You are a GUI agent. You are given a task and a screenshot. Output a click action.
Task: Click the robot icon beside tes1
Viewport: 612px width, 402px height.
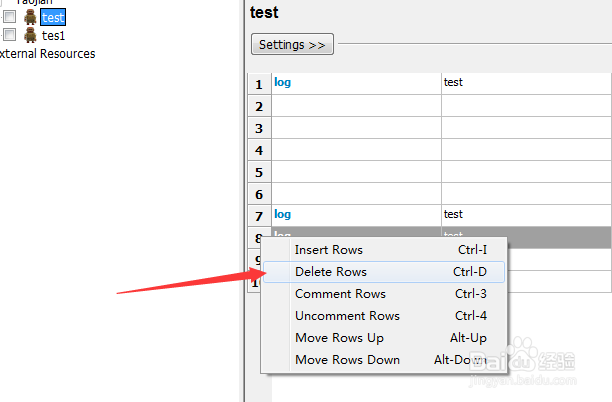coord(30,36)
